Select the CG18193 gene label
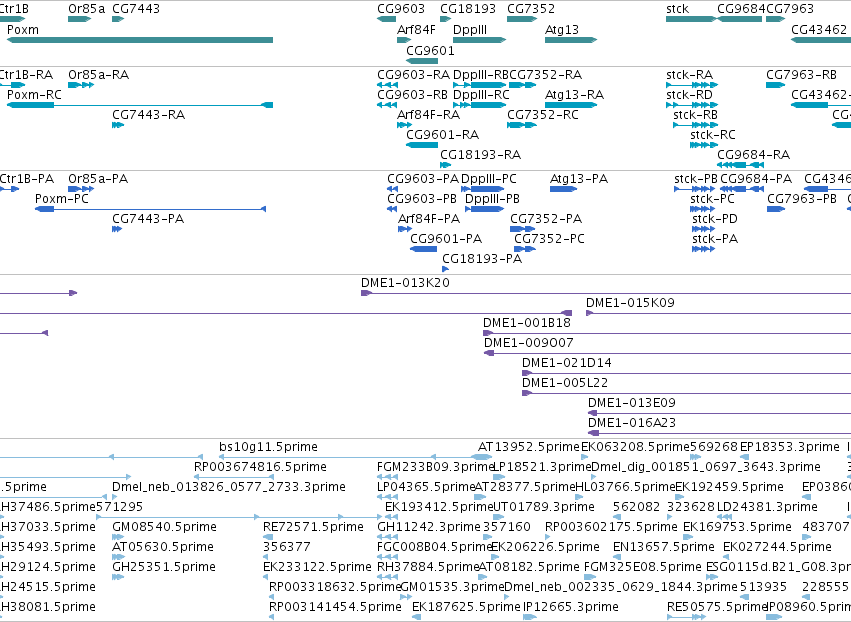 (468, 9)
